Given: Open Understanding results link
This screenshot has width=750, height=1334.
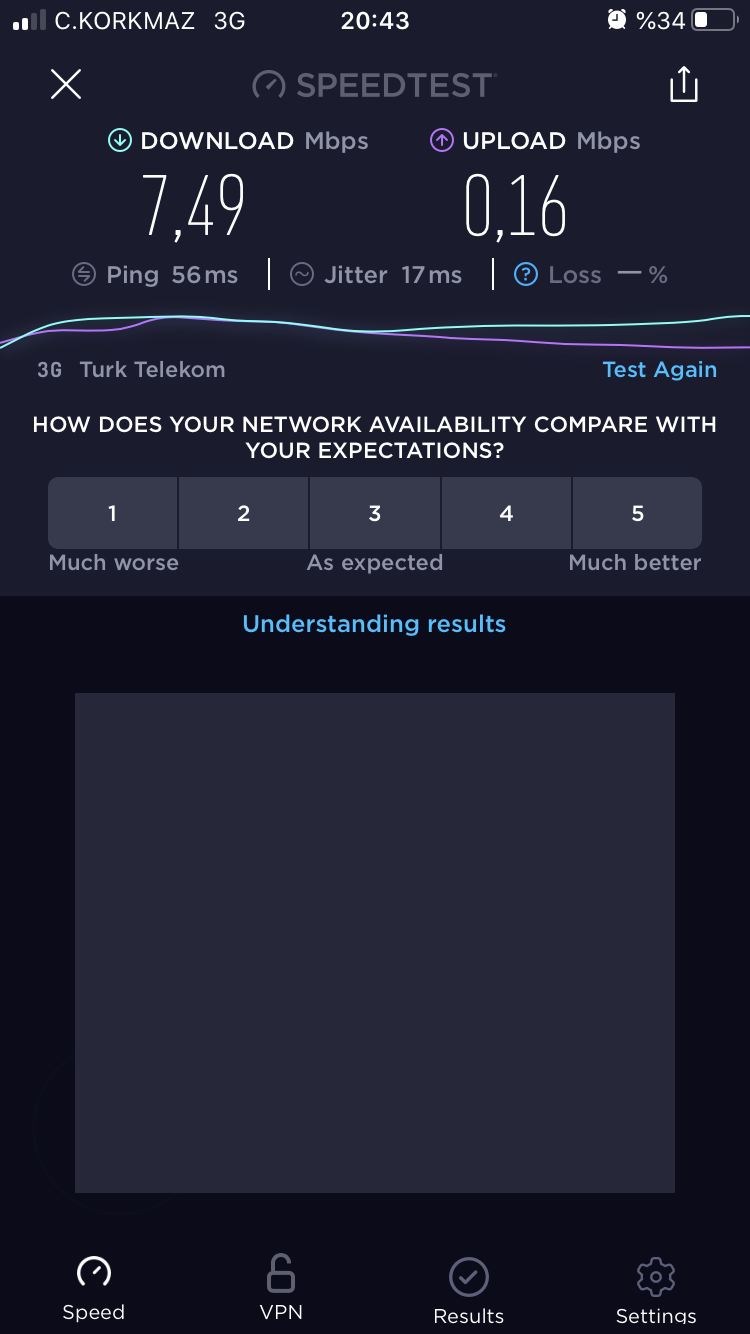Looking at the screenshot, I should (x=374, y=624).
